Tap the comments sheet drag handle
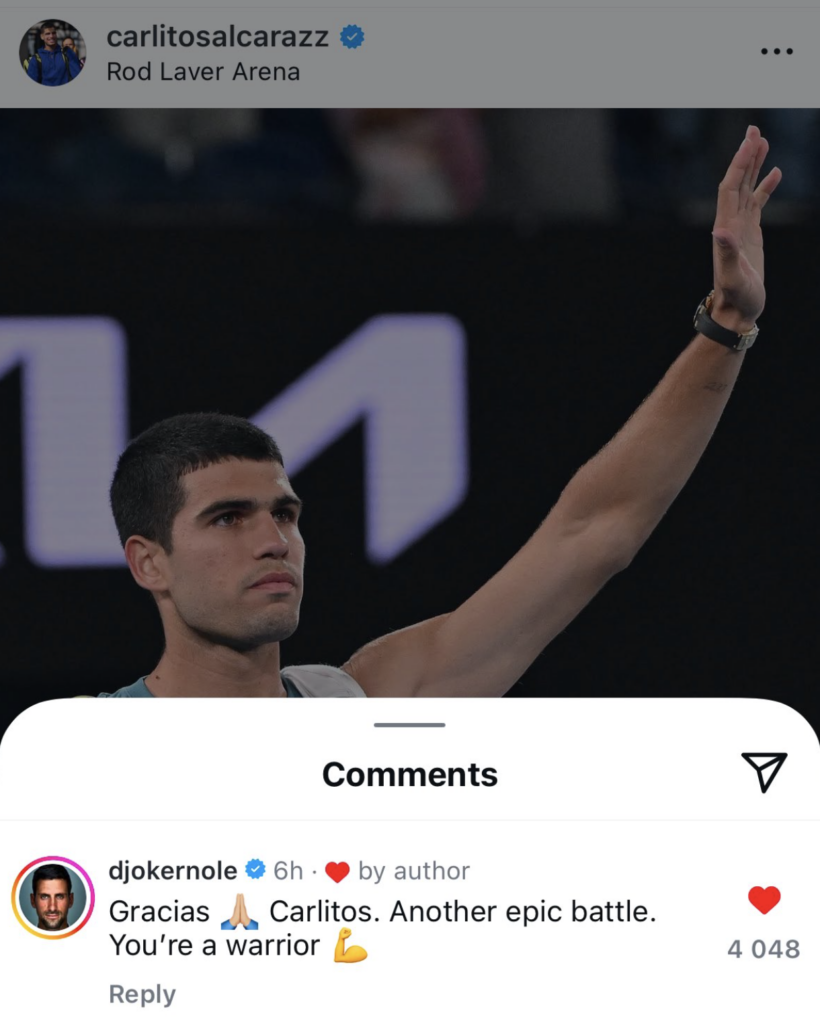Viewport: 820px width, 1024px height. tap(409, 725)
